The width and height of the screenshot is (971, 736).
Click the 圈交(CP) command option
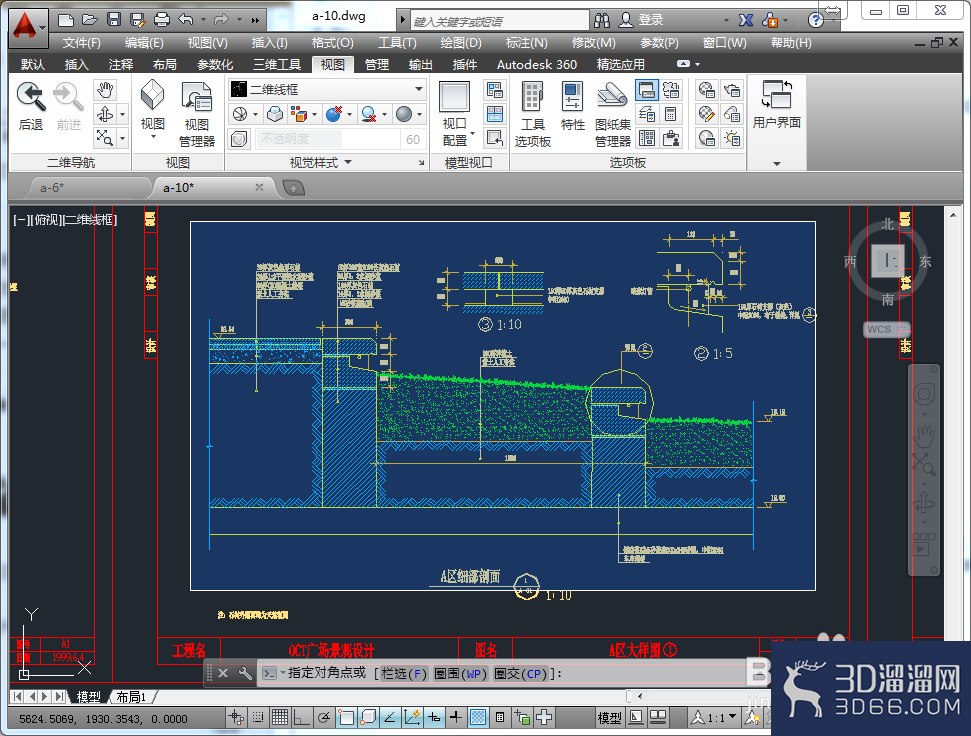click(521, 673)
